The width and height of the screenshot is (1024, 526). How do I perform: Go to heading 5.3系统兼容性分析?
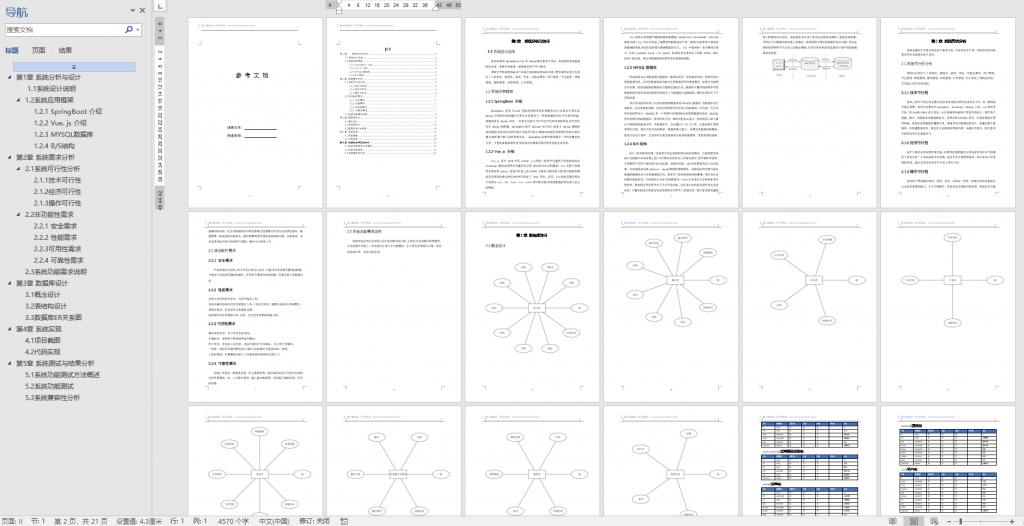pos(53,397)
